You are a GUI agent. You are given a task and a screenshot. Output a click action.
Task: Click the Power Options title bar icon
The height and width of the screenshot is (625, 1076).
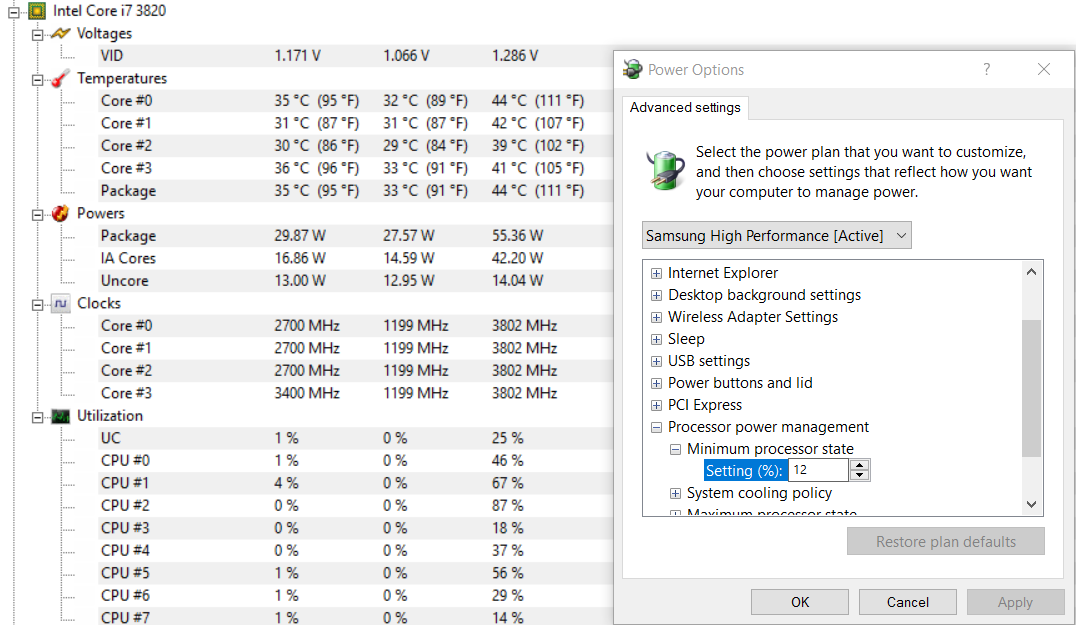point(632,69)
